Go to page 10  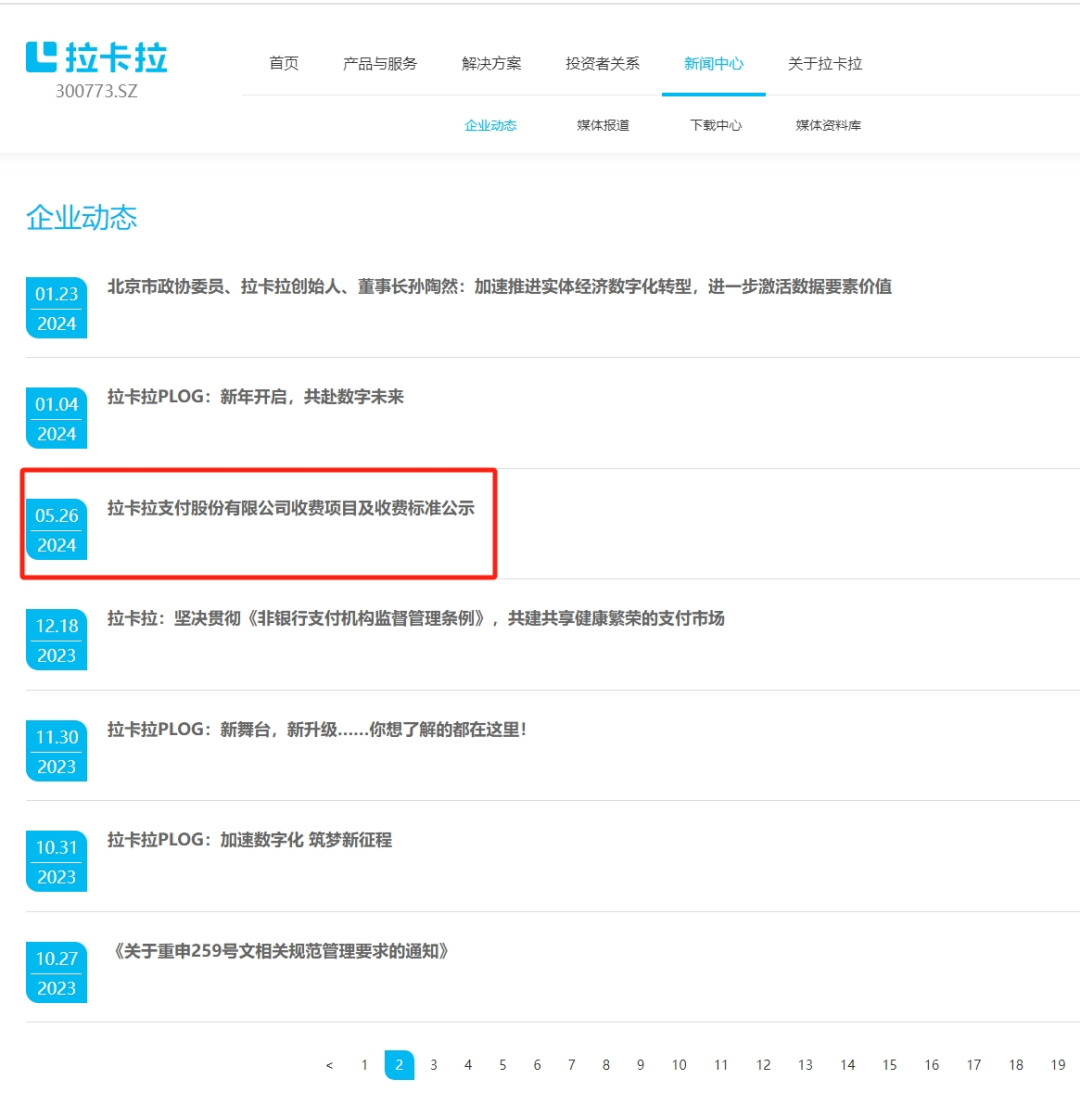[x=679, y=1065]
